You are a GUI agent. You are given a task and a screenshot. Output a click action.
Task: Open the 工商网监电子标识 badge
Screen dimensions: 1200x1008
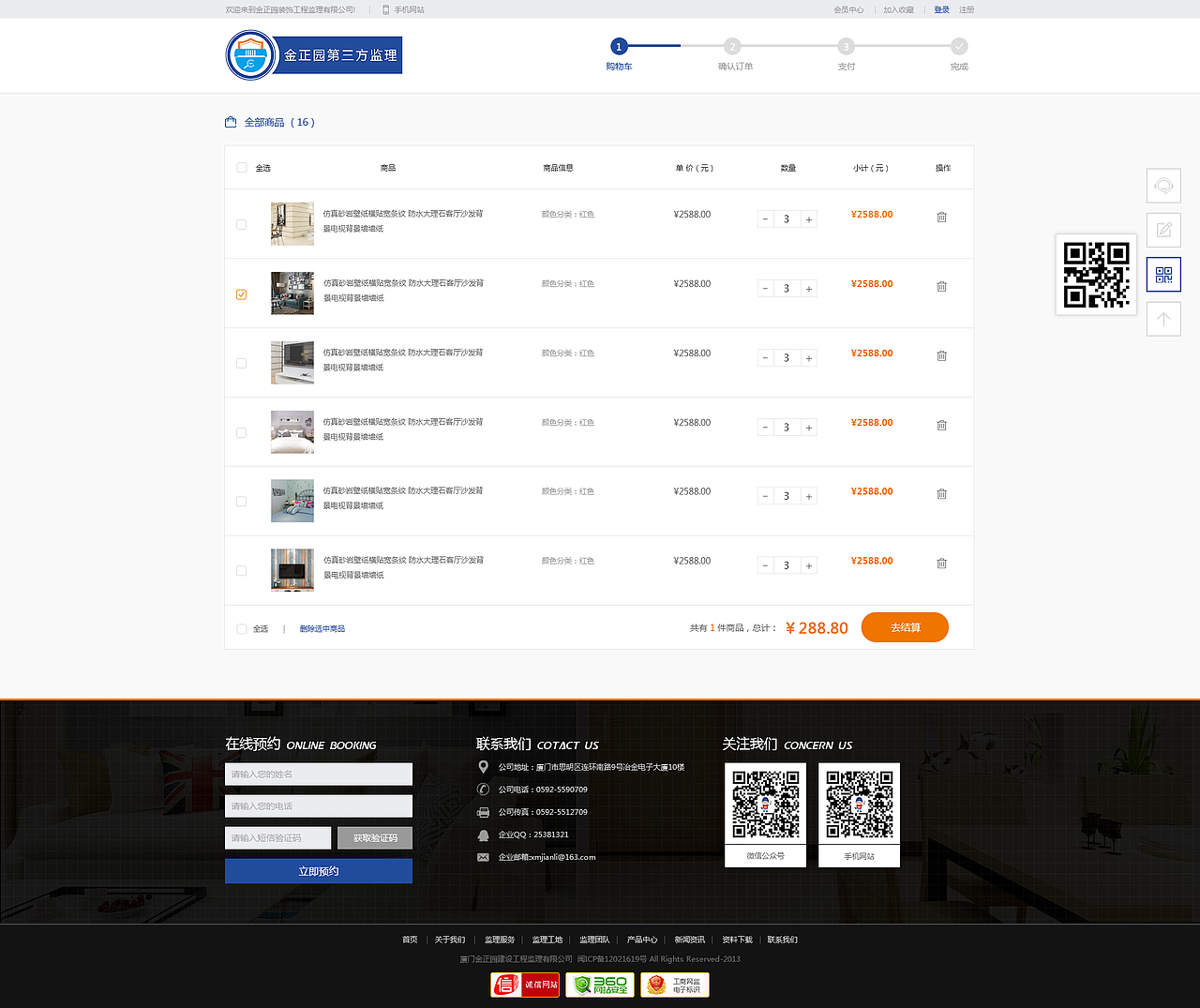coord(675,985)
